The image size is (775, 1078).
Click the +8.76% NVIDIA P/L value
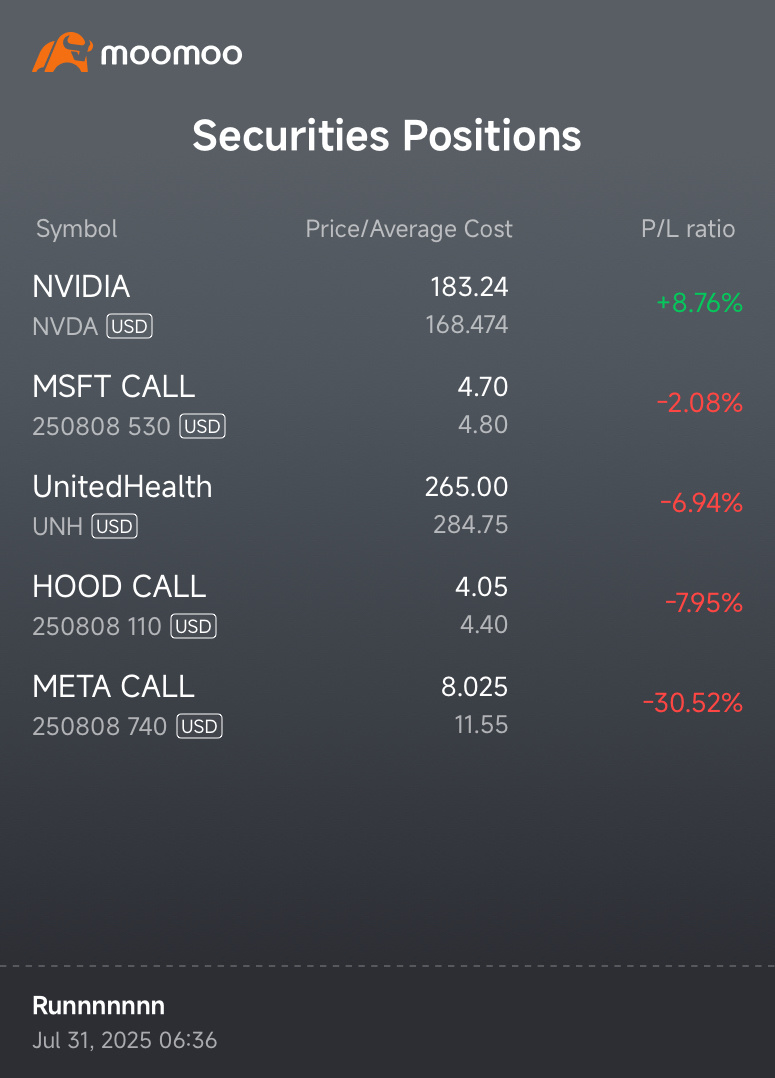699,302
